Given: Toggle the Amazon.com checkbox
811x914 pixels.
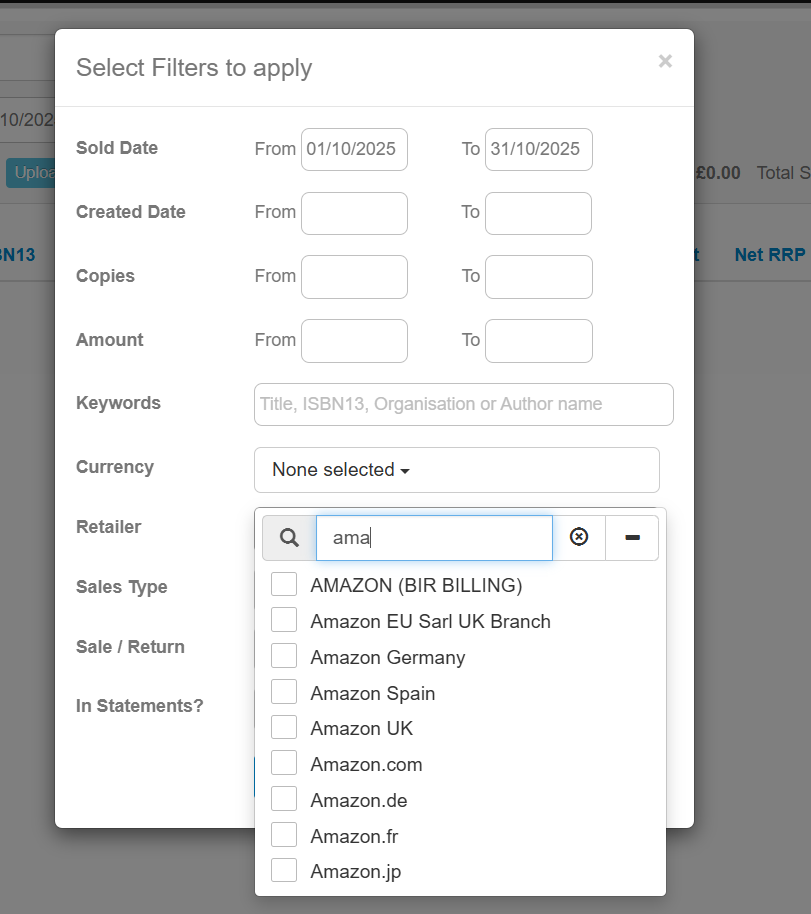Looking at the screenshot, I should point(284,764).
